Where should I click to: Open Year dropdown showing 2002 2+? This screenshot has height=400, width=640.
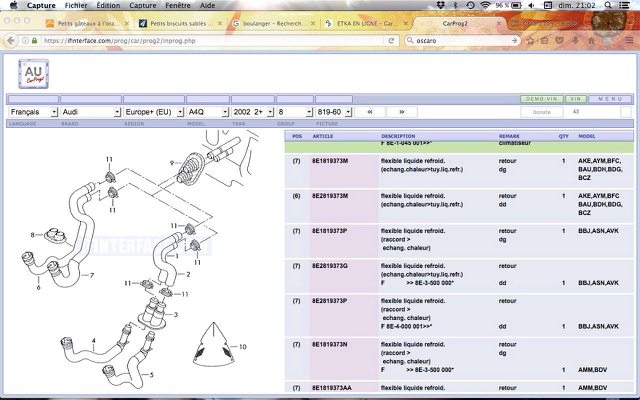point(253,112)
